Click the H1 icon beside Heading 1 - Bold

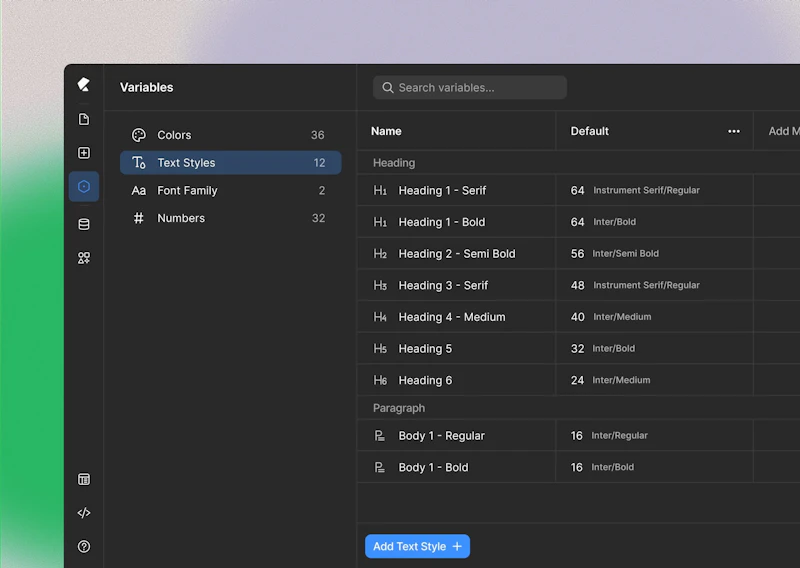coord(380,222)
